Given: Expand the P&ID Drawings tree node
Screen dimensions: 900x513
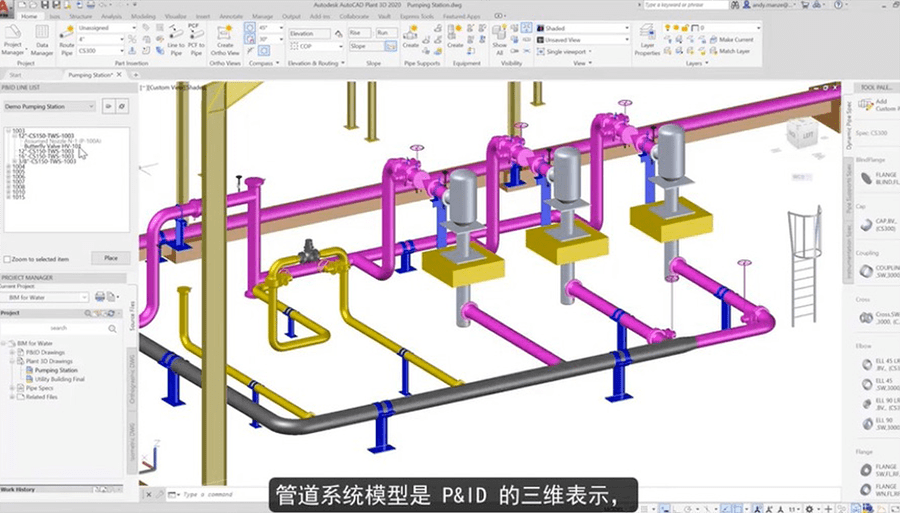Looking at the screenshot, I should click(x=12, y=352).
